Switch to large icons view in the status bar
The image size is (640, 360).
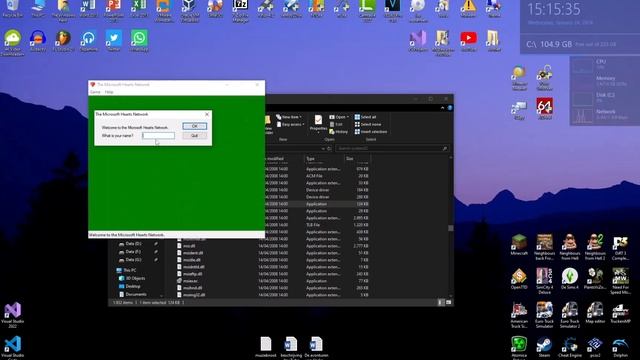click(448, 302)
